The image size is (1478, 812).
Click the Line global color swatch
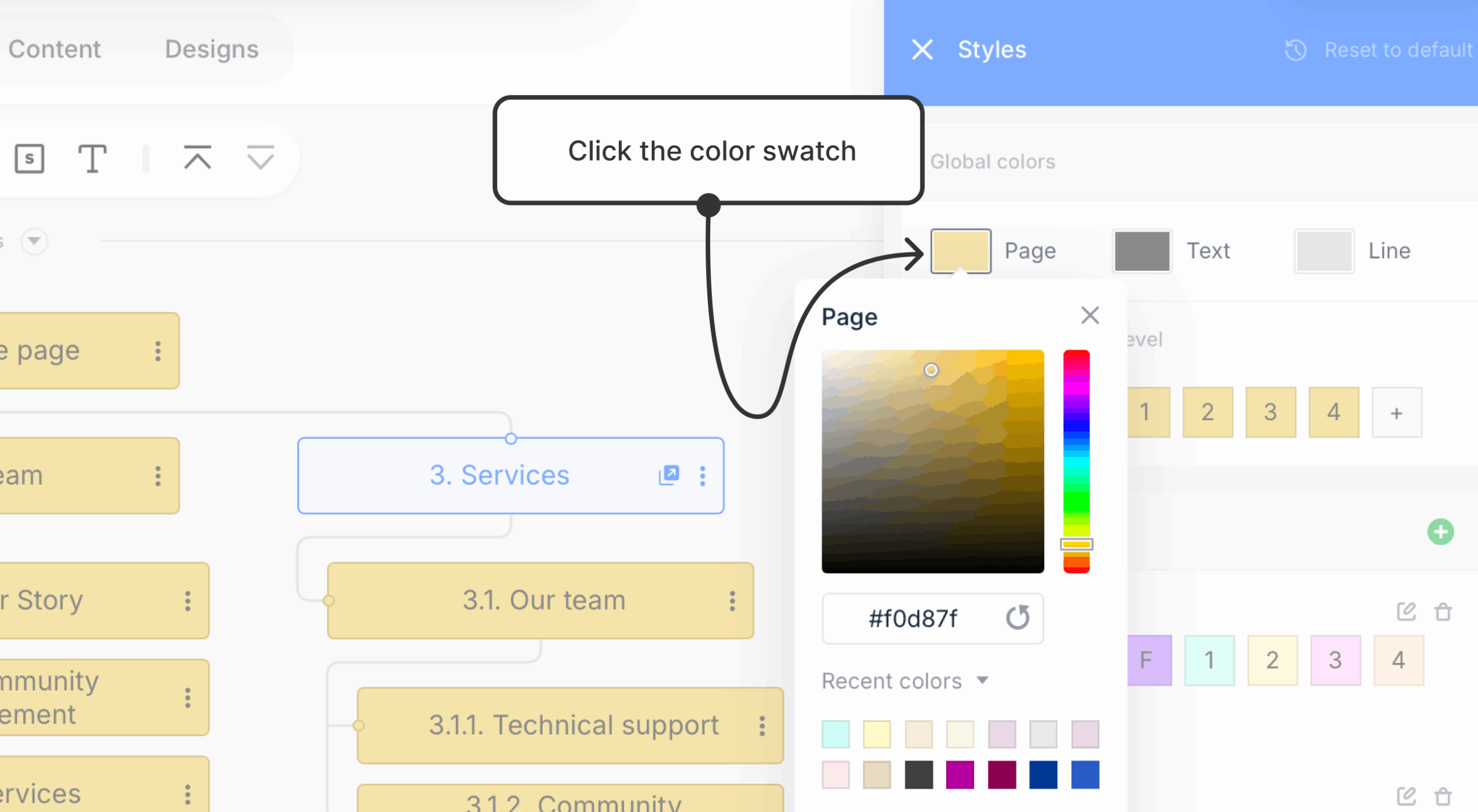pos(1324,251)
